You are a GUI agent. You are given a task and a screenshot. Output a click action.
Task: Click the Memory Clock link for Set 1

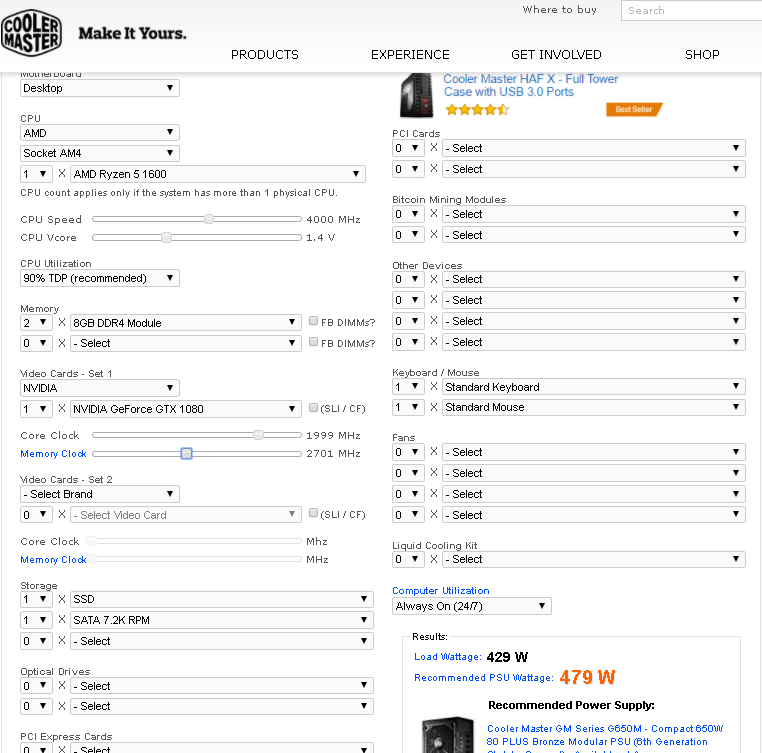[53, 454]
